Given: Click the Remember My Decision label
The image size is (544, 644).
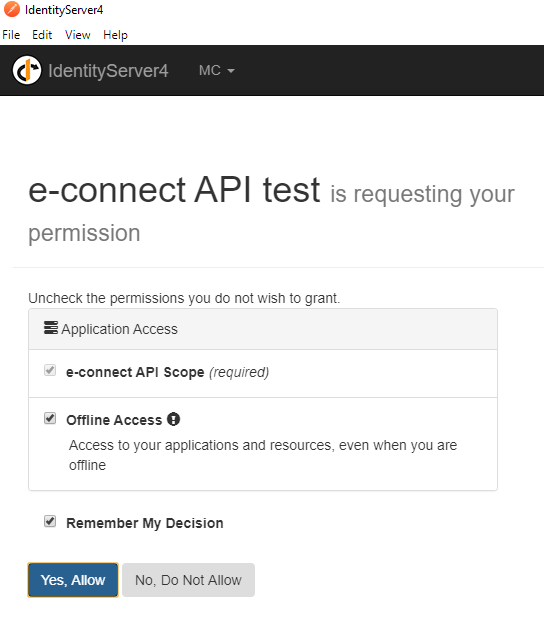Looking at the screenshot, I should pos(145,523).
